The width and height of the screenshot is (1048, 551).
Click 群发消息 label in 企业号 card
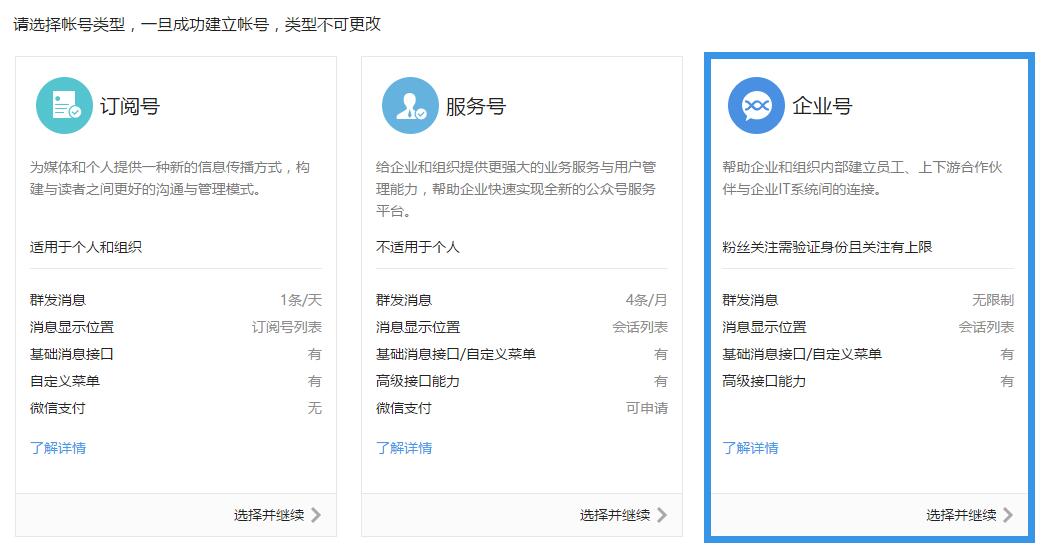(751, 300)
